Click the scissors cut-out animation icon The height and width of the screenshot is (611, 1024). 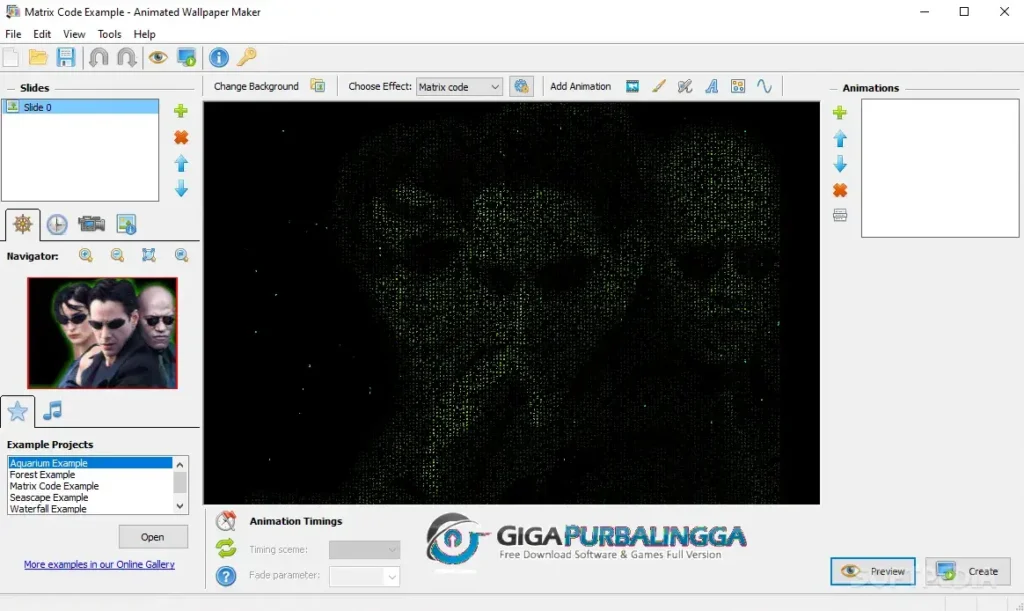(x=684, y=86)
